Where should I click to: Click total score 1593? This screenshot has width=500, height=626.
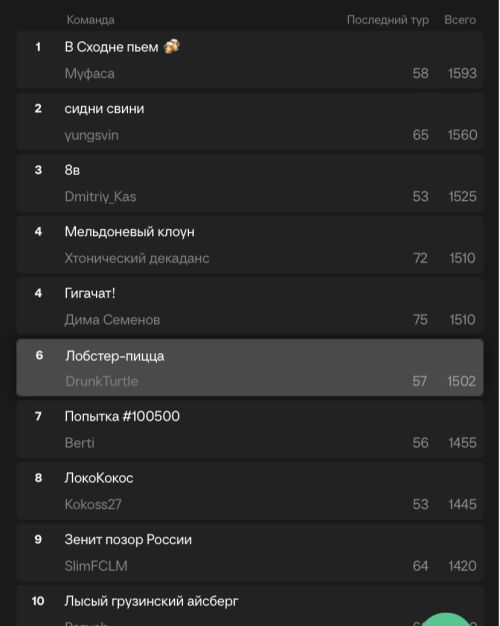pos(462,73)
